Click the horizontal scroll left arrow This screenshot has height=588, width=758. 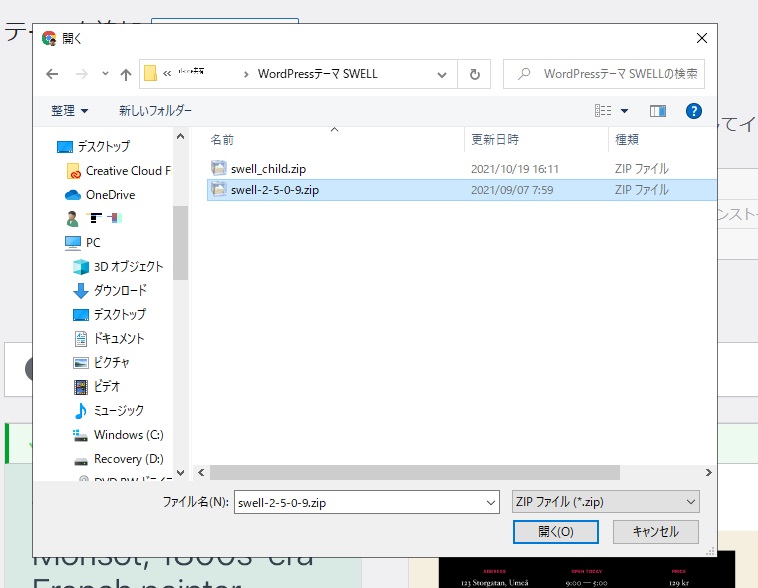pos(201,472)
